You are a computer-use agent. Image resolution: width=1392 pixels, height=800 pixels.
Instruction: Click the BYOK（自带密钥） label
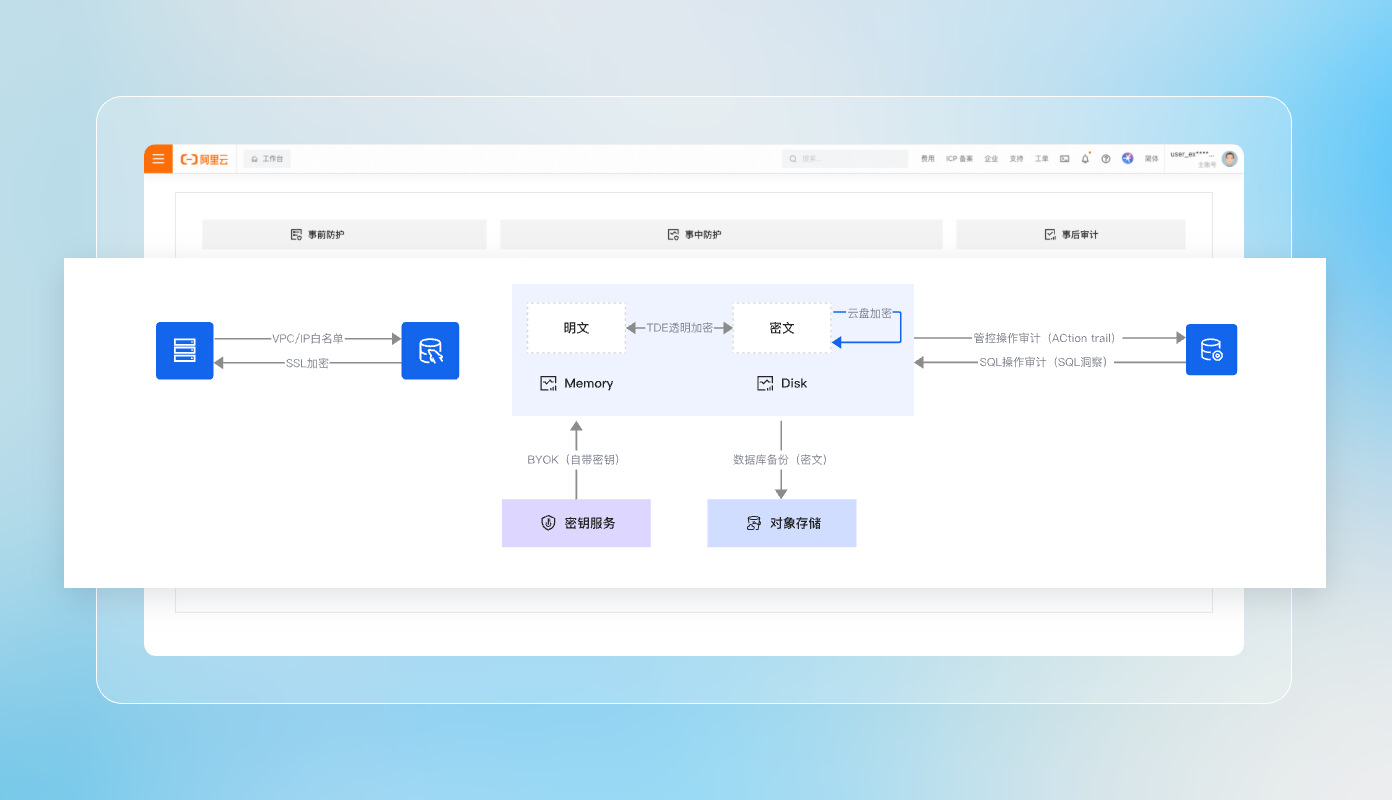(576, 460)
